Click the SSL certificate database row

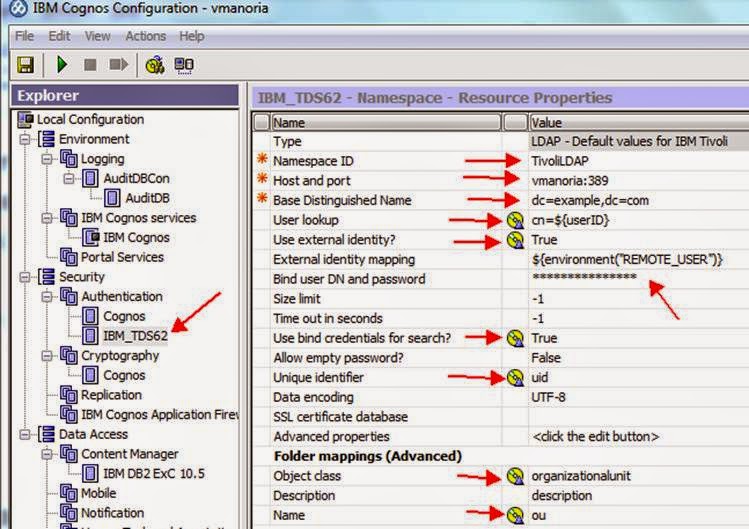click(x=501, y=417)
